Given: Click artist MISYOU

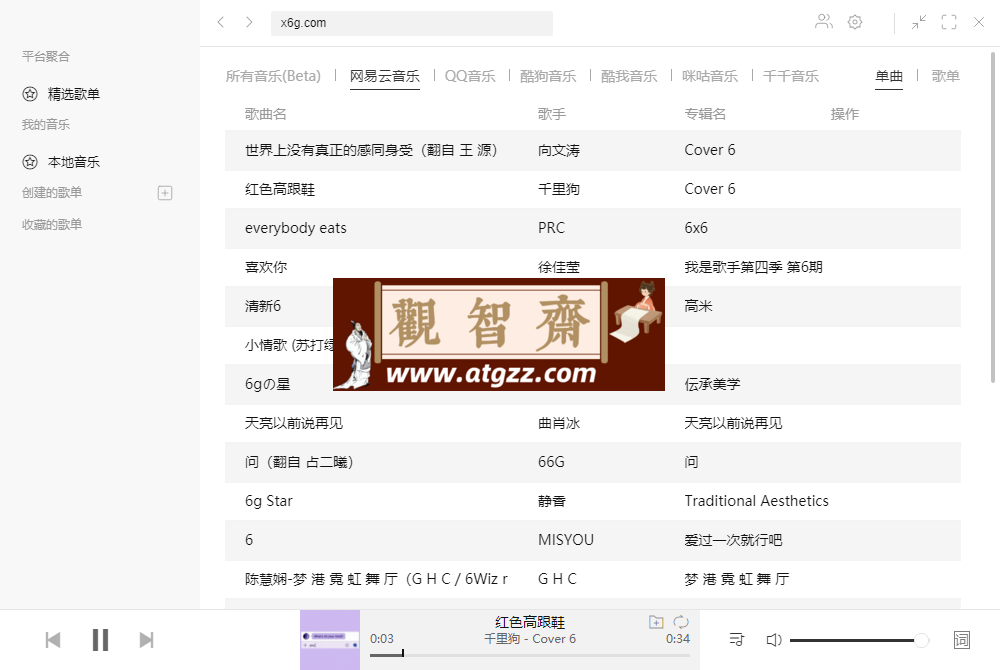Looking at the screenshot, I should click(x=566, y=540).
